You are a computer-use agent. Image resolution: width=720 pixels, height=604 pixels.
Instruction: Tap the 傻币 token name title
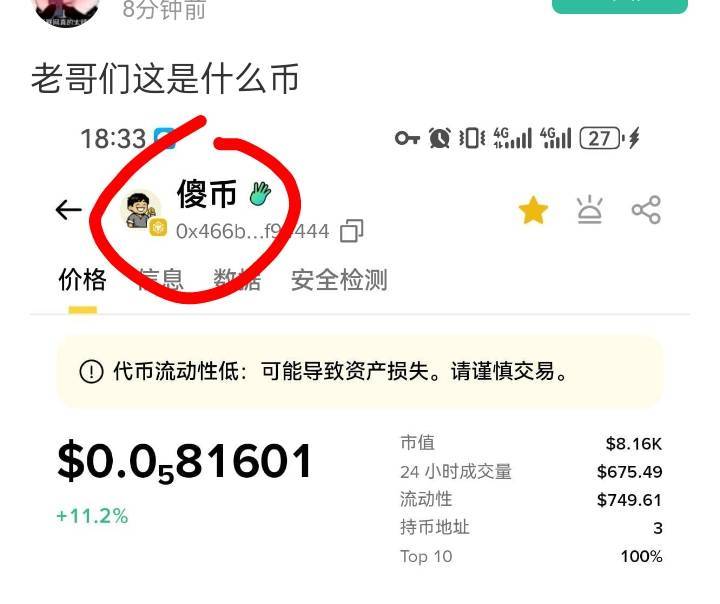click(x=207, y=193)
